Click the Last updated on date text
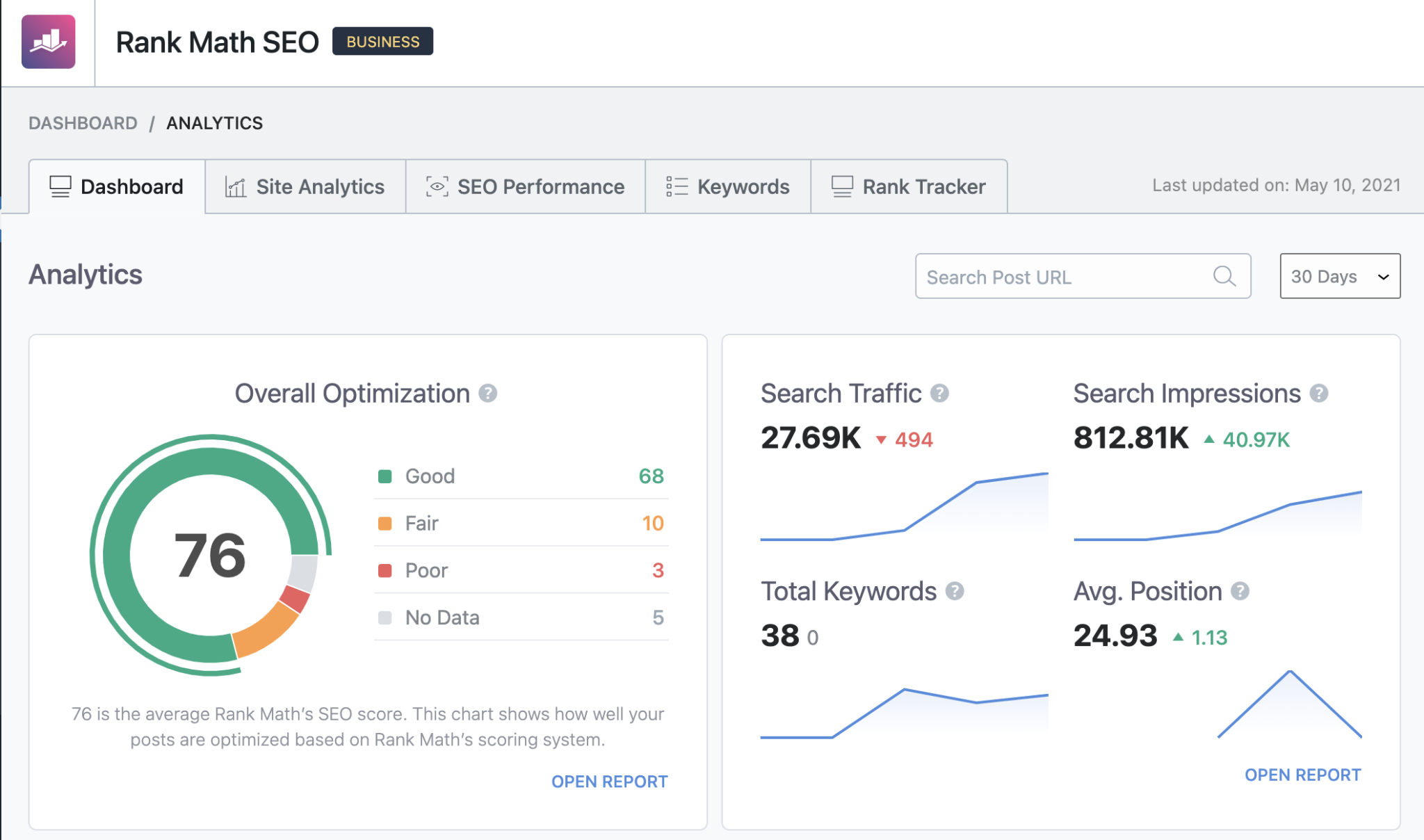1424x840 pixels. click(1277, 185)
